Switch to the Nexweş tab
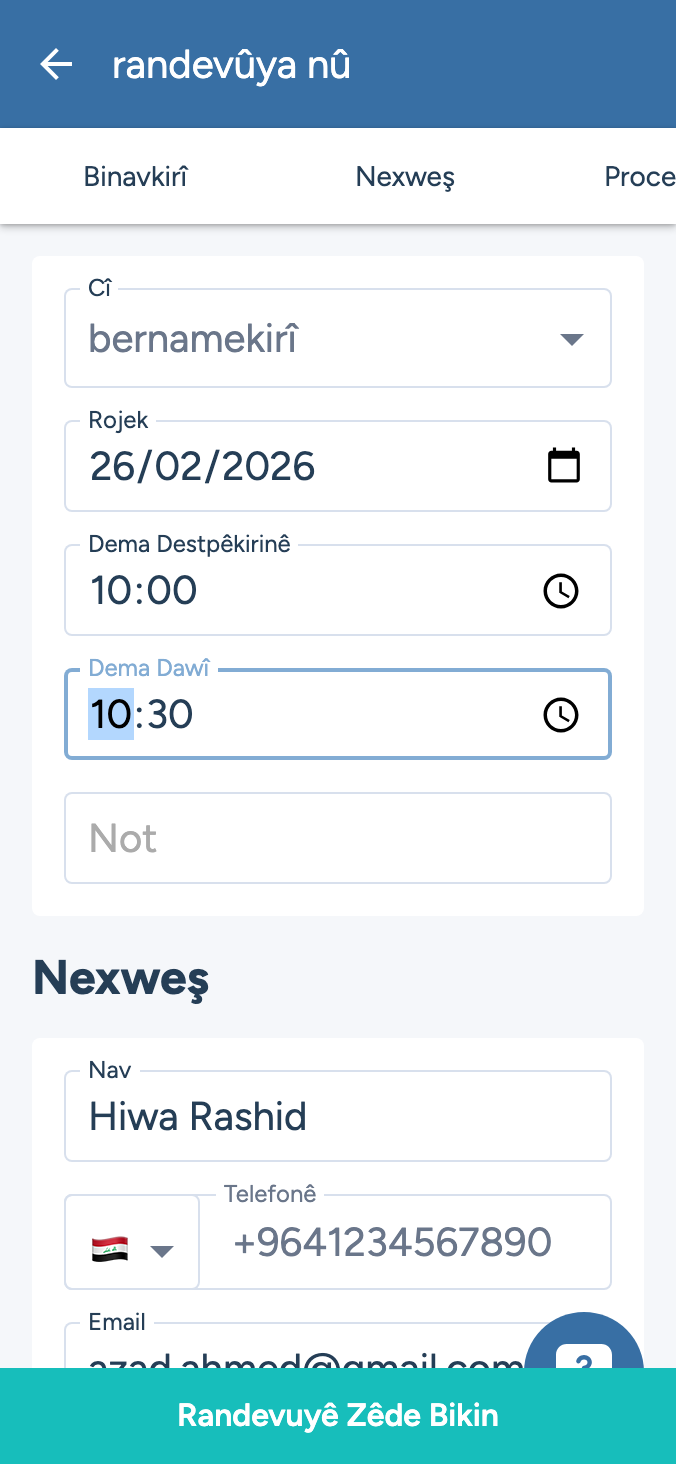This screenshot has height=1464, width=676. 405,177
